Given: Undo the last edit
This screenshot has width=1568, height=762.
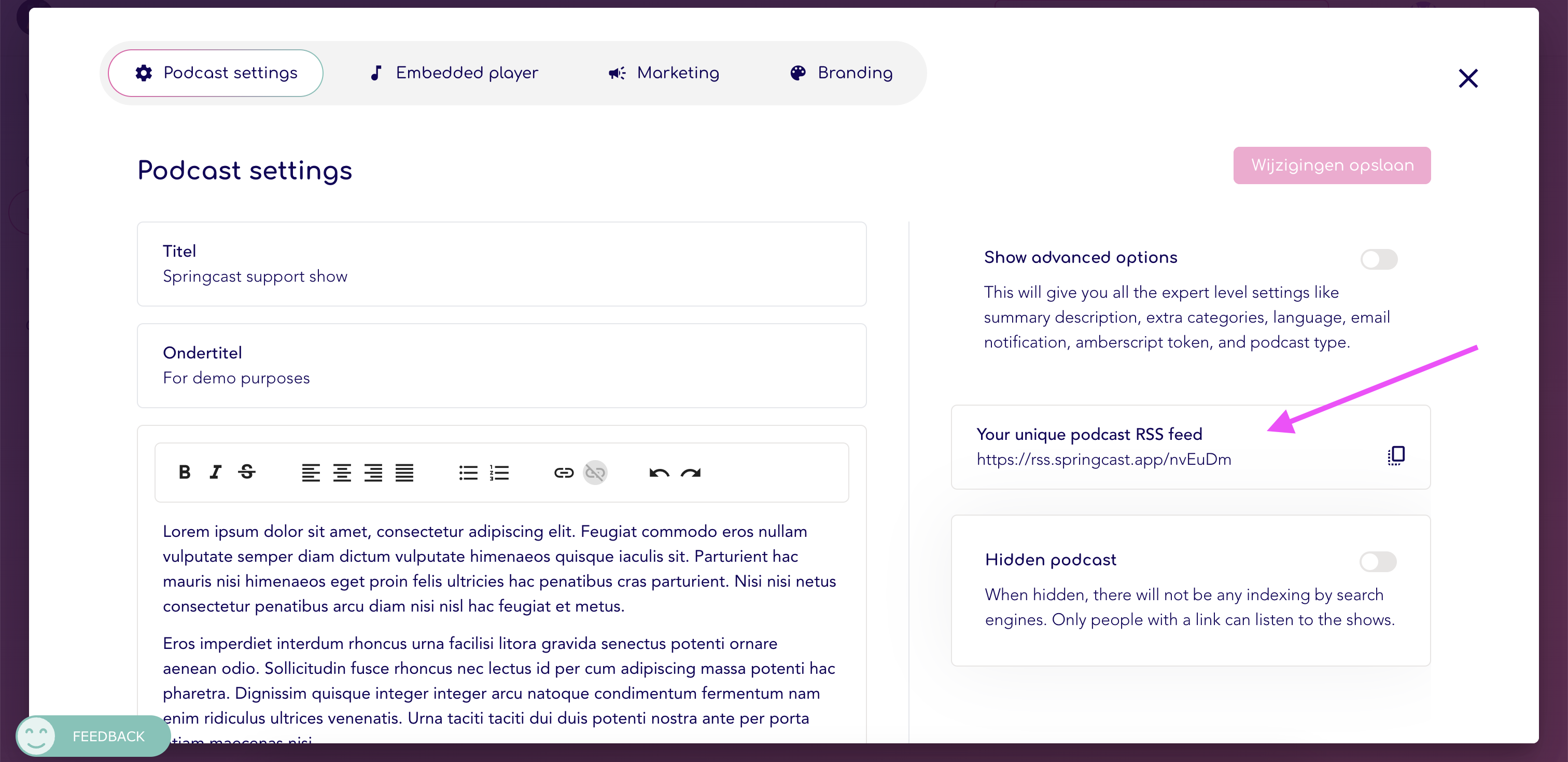Looking at the screenshot, I should 659,473.
